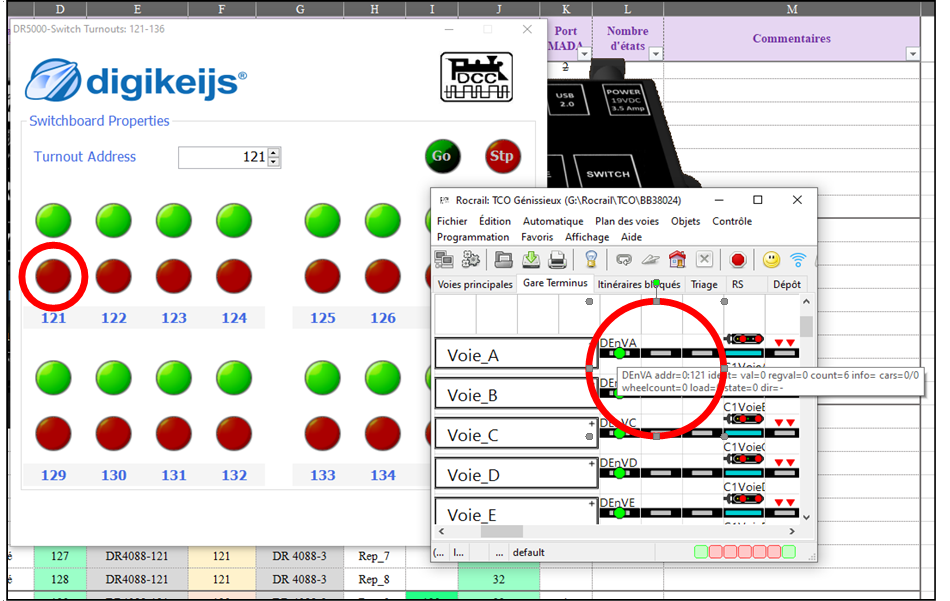Click the cyan block on the DEnVA row

point(744,353)
